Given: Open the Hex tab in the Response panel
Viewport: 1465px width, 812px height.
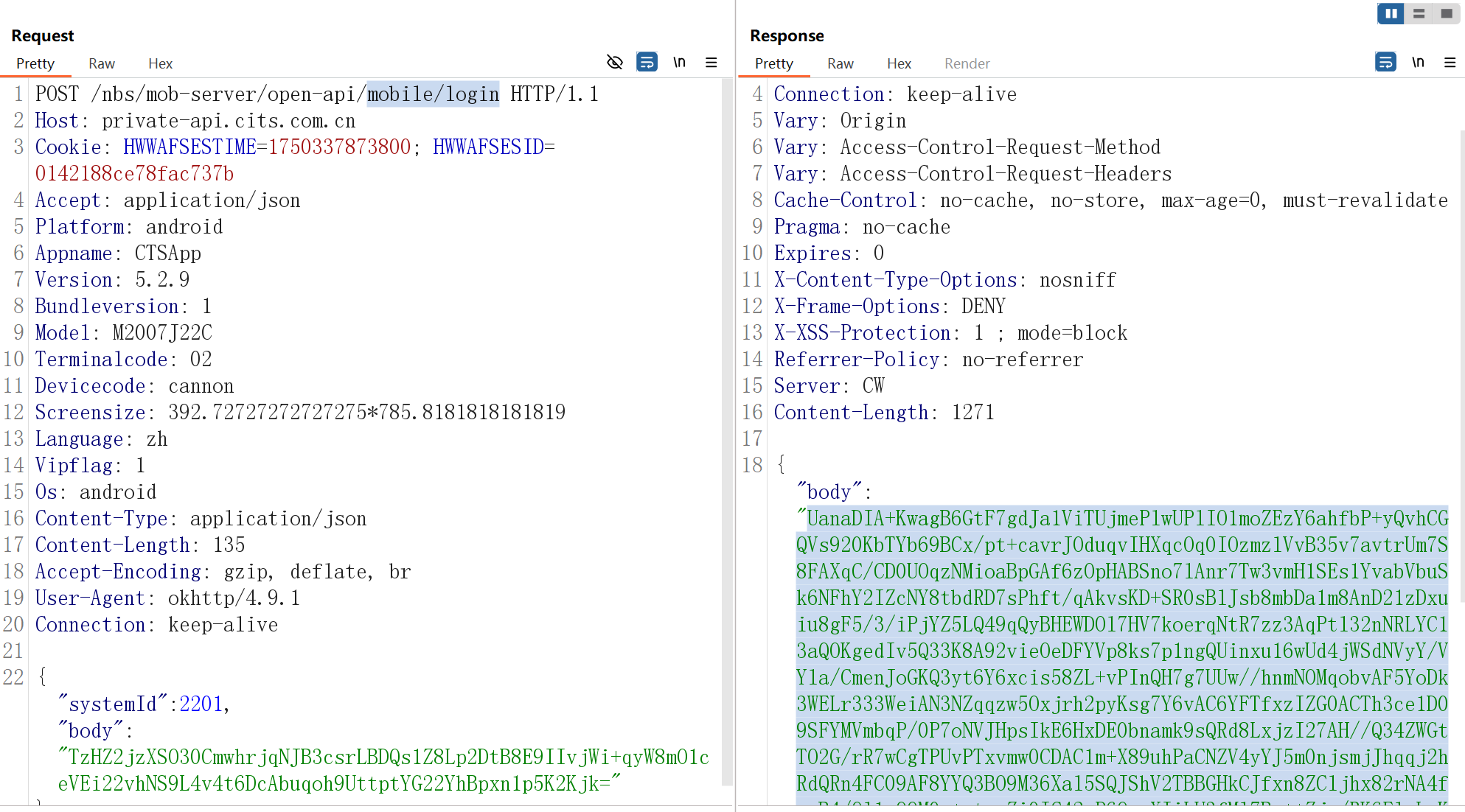Looking at the screenshot, I should tap(899, 64).
